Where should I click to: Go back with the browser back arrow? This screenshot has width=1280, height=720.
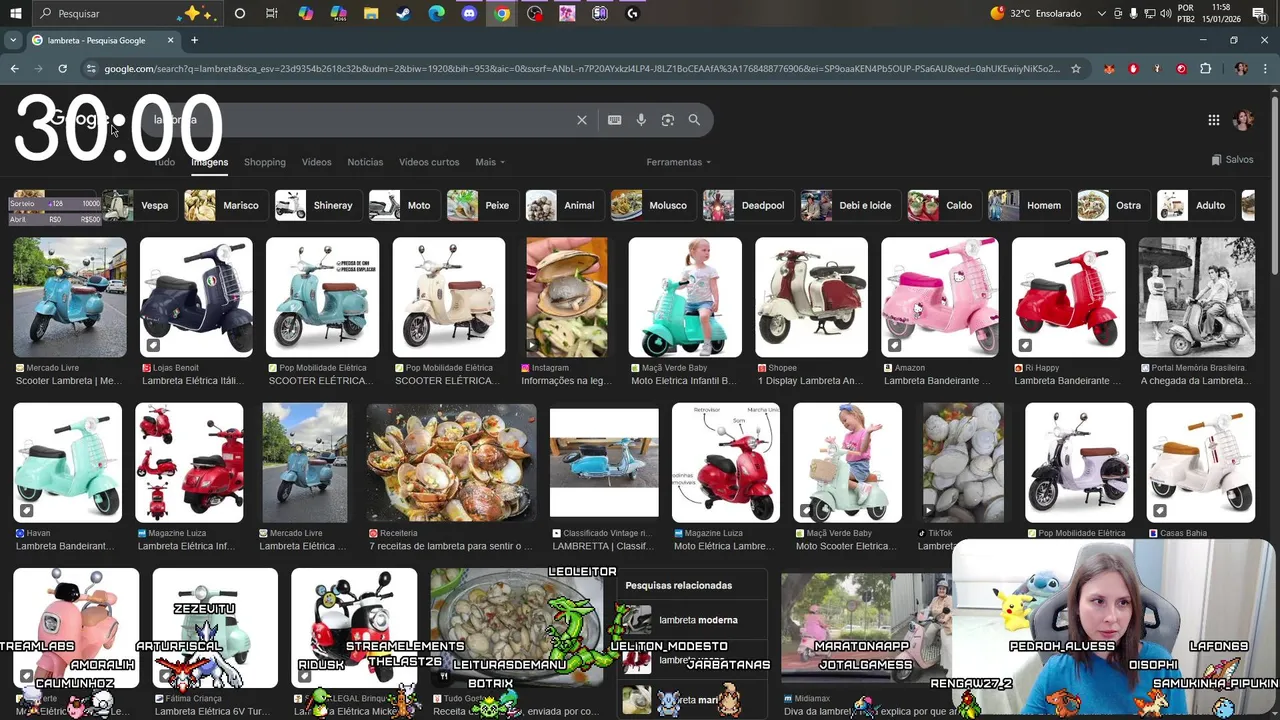pos(14,69)
